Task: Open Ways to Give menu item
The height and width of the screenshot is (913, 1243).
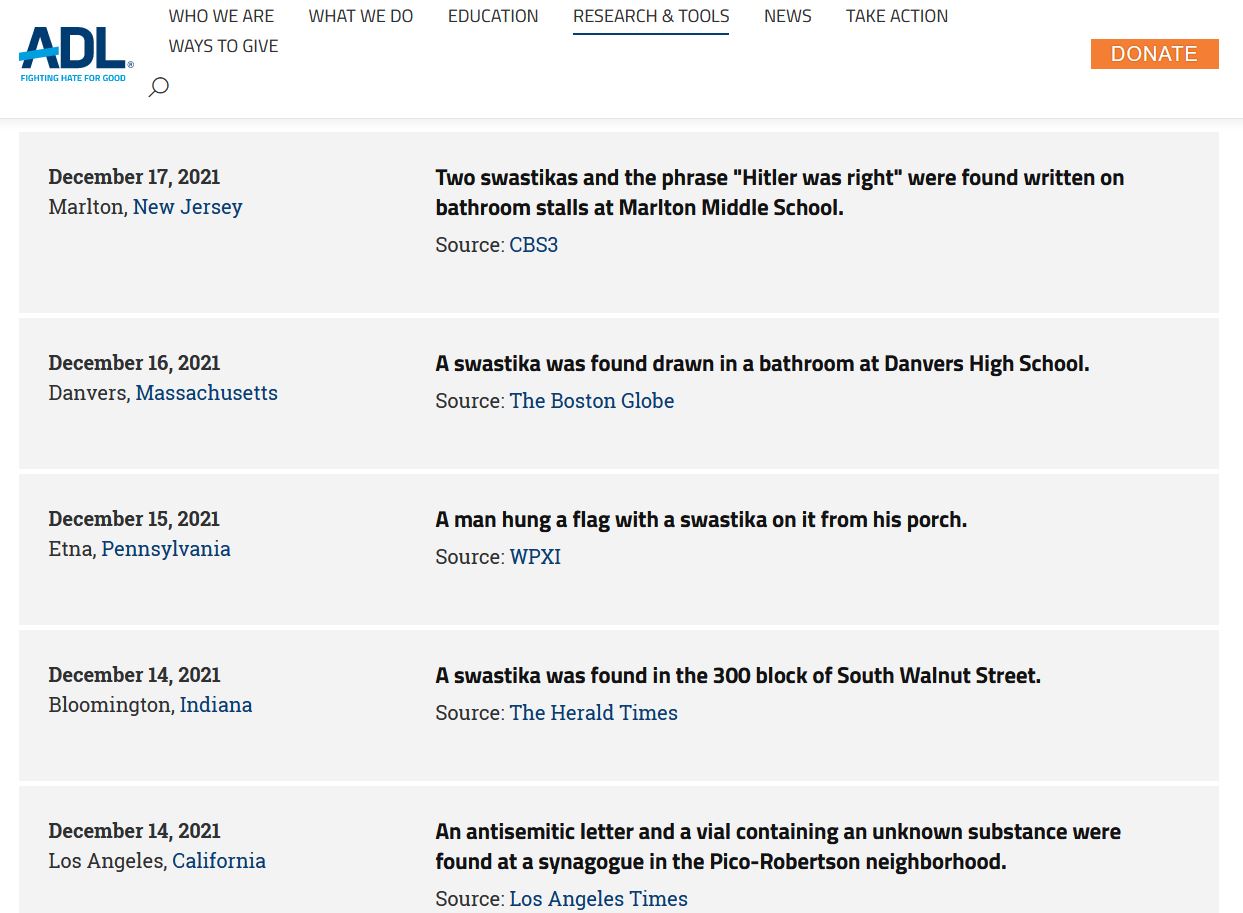Action: [223, 46]
